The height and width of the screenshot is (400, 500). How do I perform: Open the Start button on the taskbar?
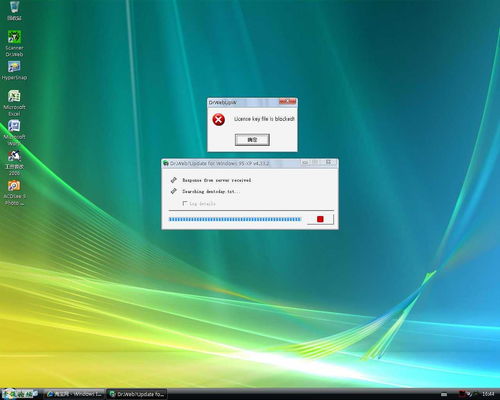pyautogui.click(x=20, y=394)
